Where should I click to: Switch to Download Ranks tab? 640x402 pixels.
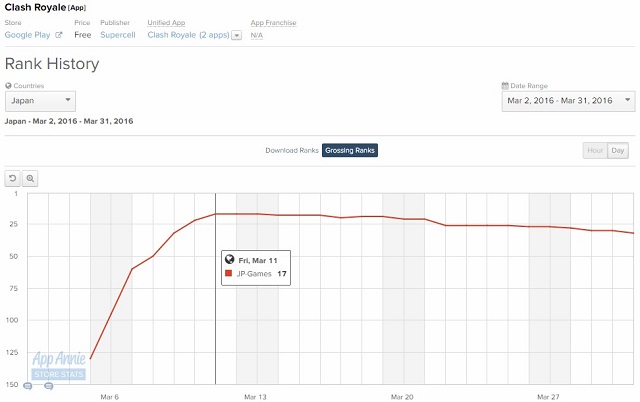[x=292, y=150]
